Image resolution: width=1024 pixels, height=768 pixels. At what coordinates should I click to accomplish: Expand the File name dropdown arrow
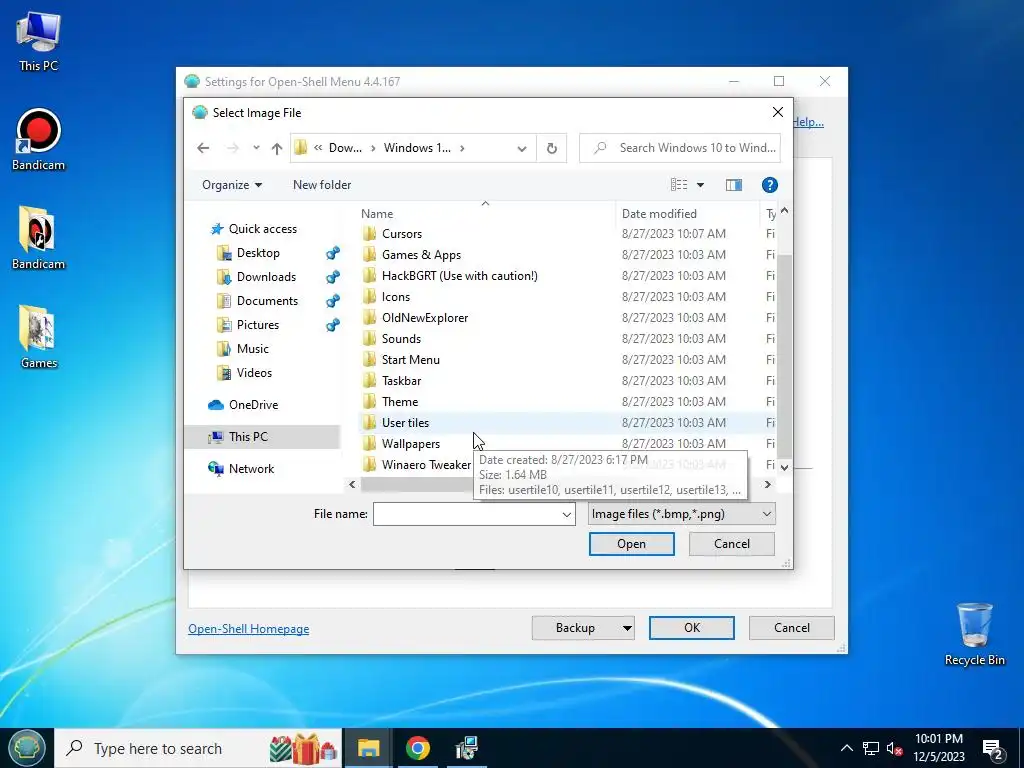click(x=566, y=514)
